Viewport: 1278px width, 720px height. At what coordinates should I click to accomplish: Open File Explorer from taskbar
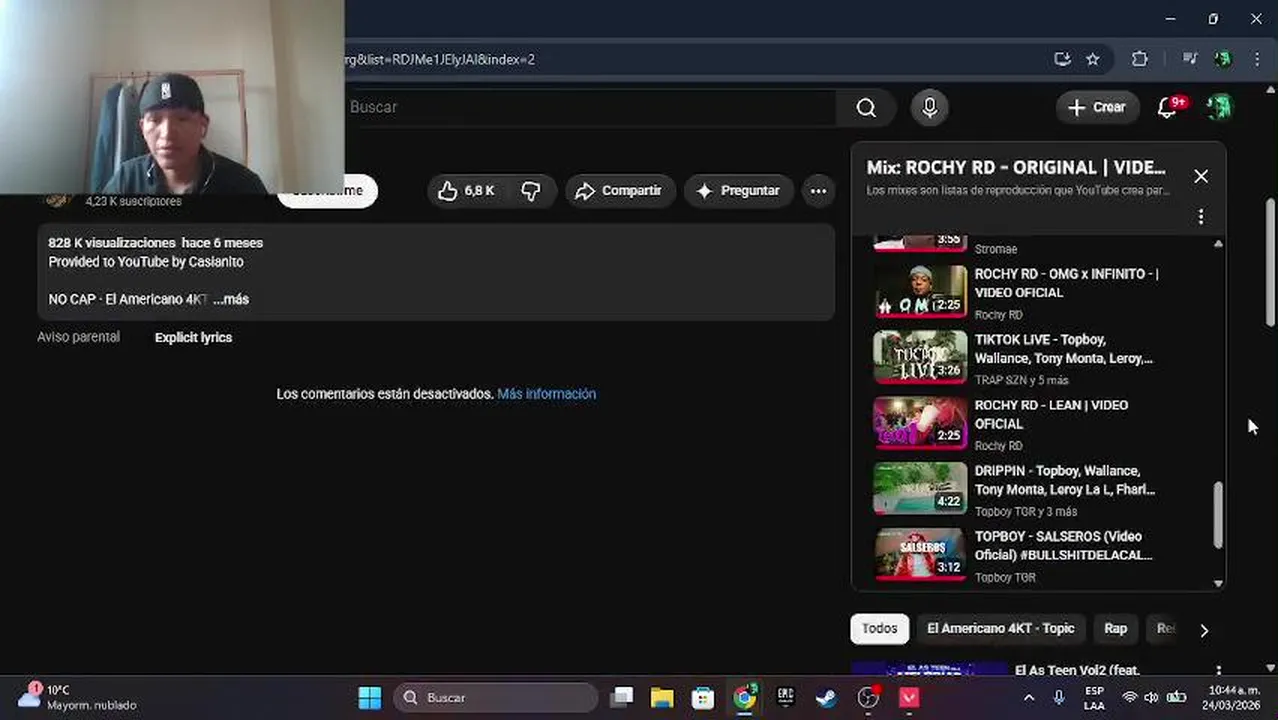coord(662,697)
